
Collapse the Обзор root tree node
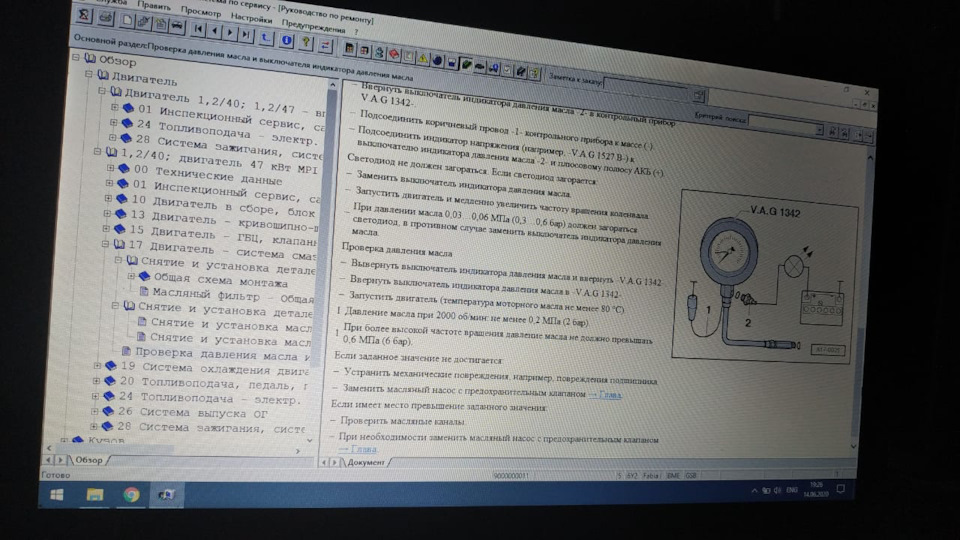click(x=76, y=57)
